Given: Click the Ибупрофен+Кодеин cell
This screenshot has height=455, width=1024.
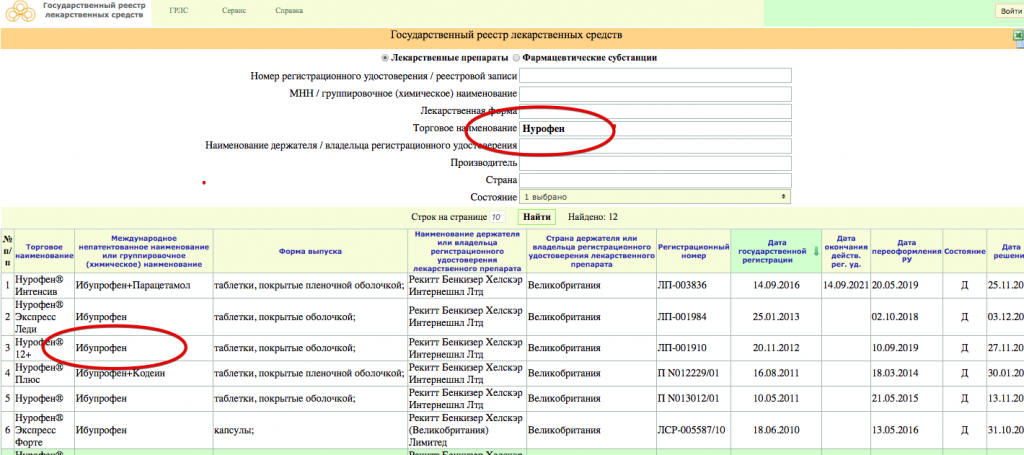Looking at the screenshot, I should tap(118, 373).
